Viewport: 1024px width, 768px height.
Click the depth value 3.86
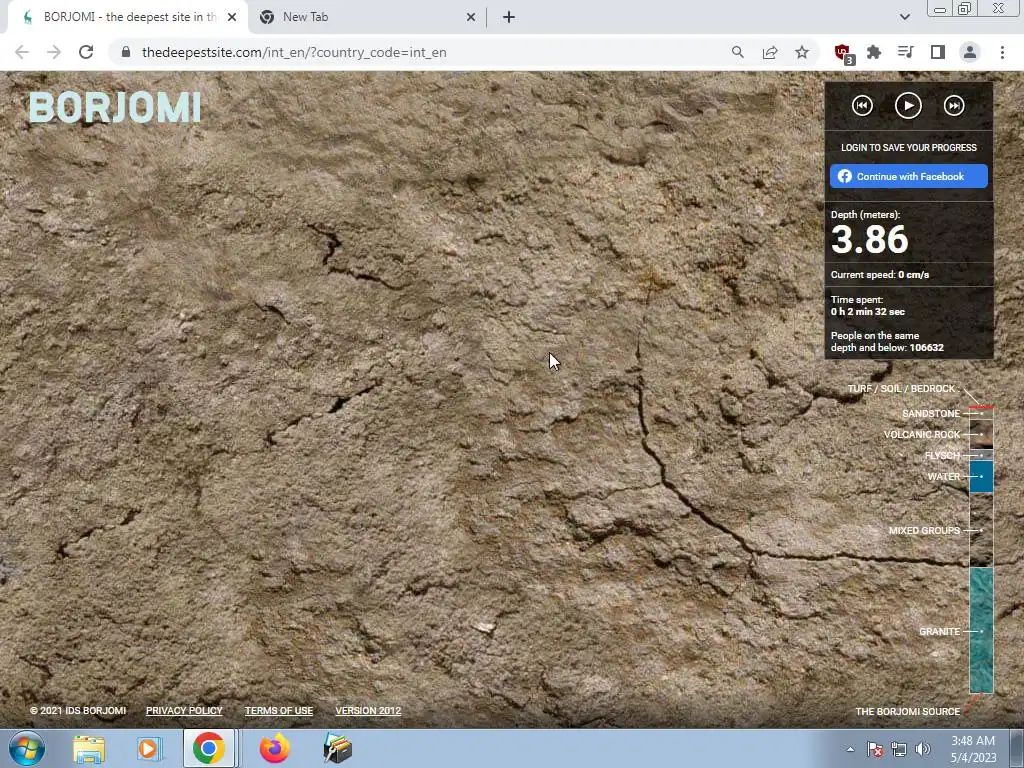coord(869,239)
